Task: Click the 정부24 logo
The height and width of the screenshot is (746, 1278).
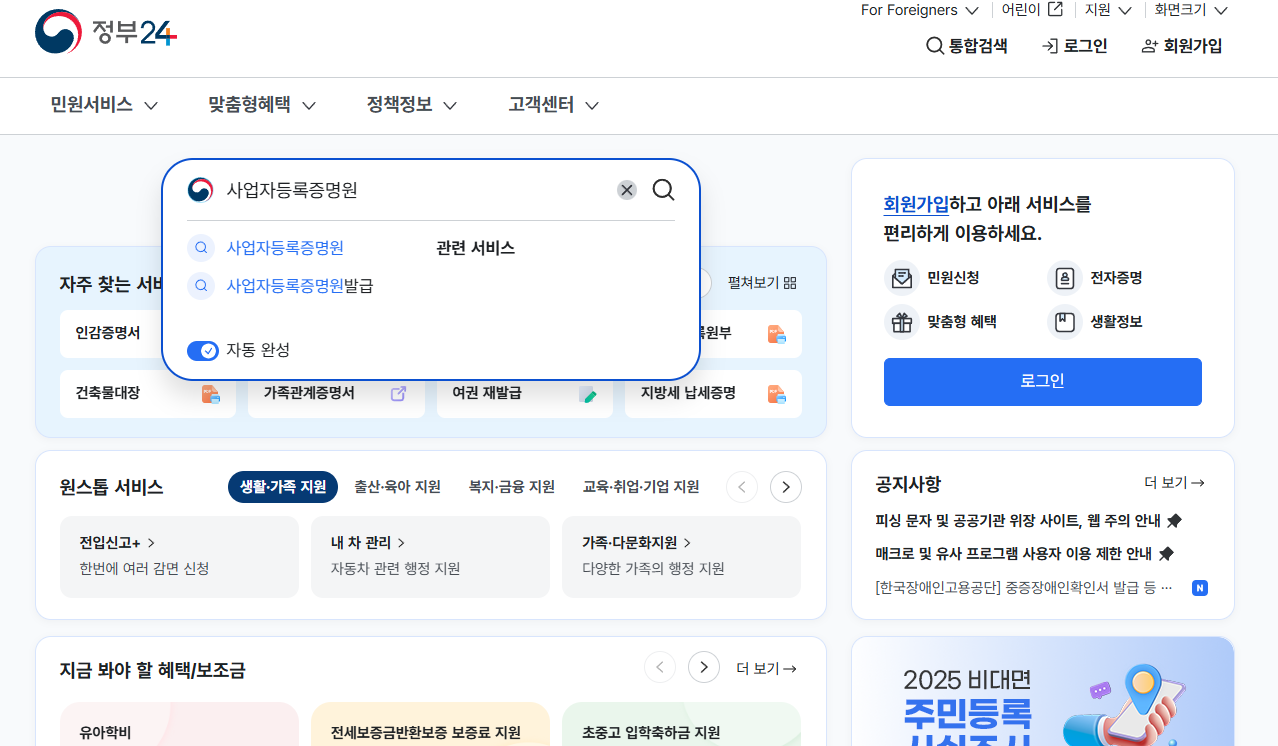Action: coord(106,32)
